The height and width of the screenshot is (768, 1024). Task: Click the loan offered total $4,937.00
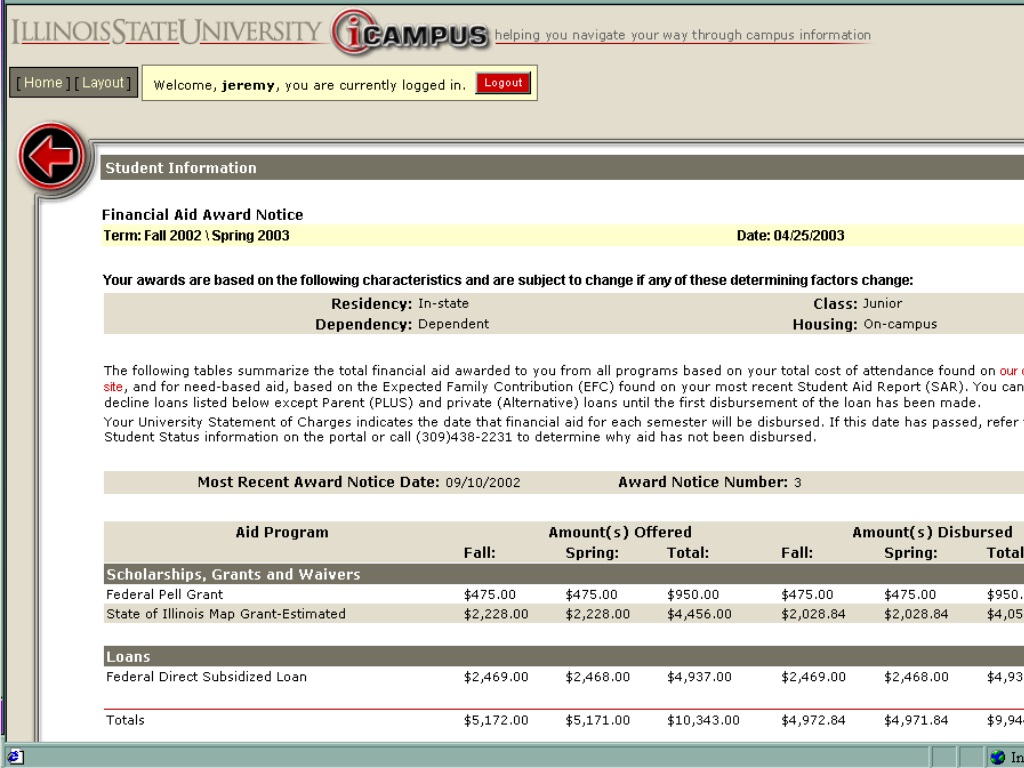point(699,677)
